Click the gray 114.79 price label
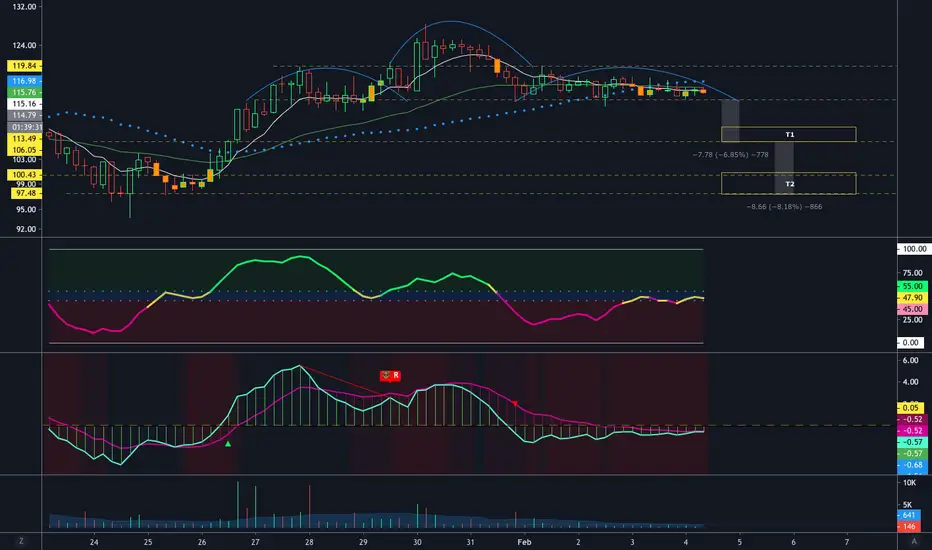 24,115
